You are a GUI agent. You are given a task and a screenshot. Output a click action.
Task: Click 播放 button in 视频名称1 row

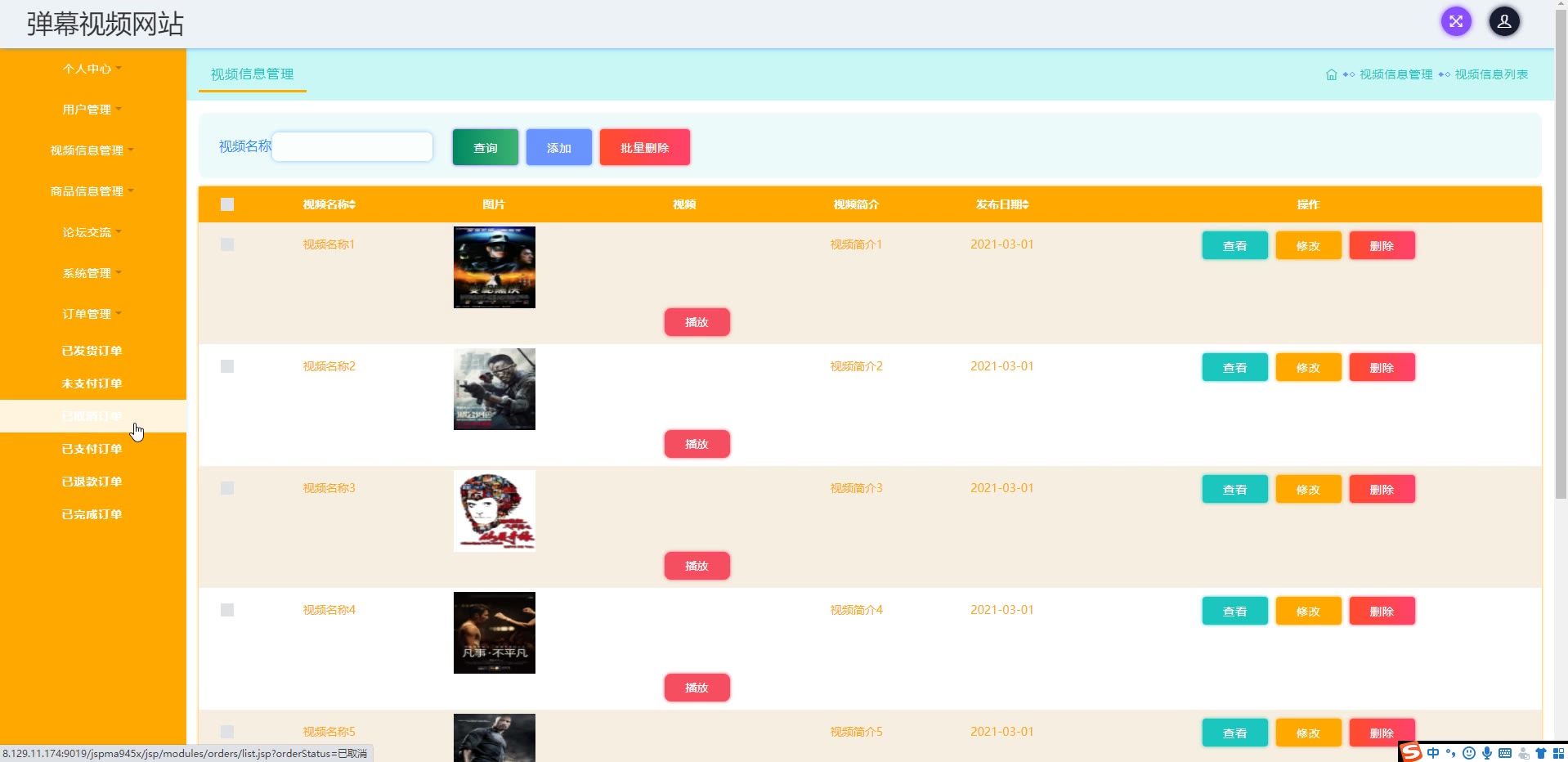coord(697,322)
